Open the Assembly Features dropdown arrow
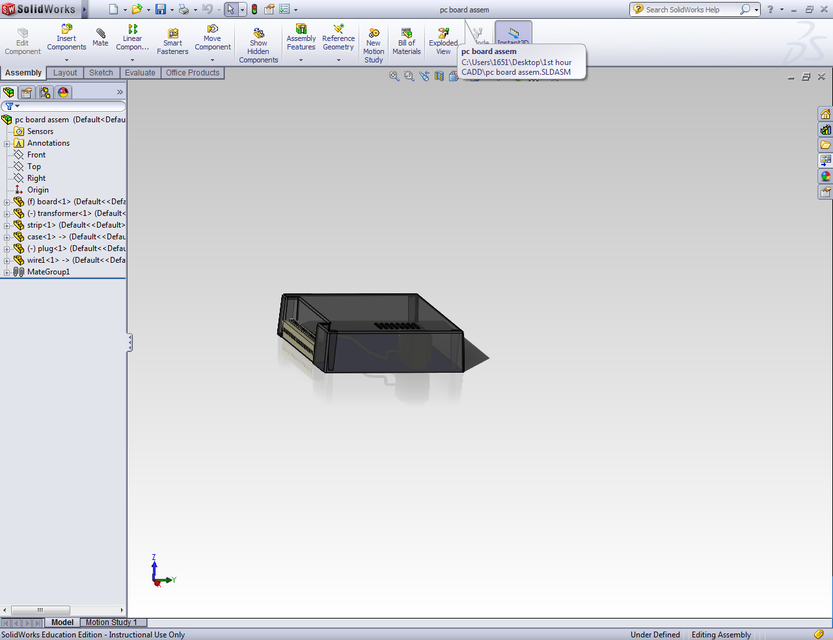Screen dimensions: 833x640 click(x=301, y=60)
